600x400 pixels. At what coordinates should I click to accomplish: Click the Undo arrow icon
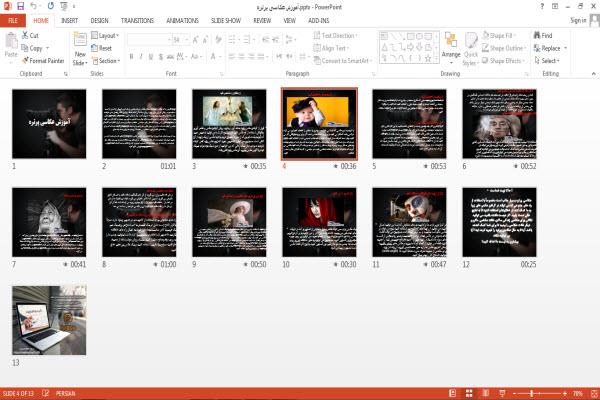coord(34,6)
